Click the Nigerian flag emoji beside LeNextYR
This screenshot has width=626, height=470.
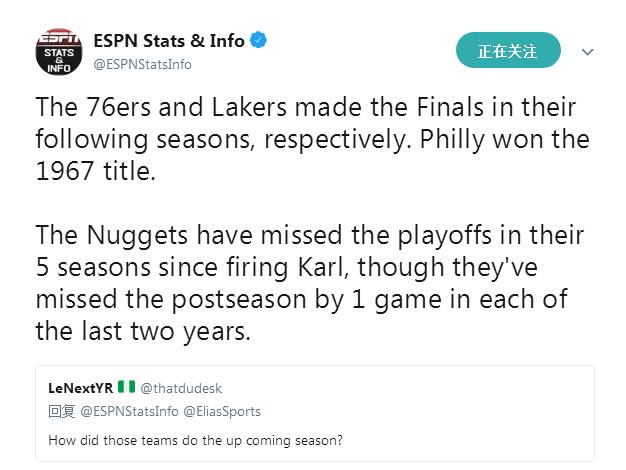[x=127, y=388]
